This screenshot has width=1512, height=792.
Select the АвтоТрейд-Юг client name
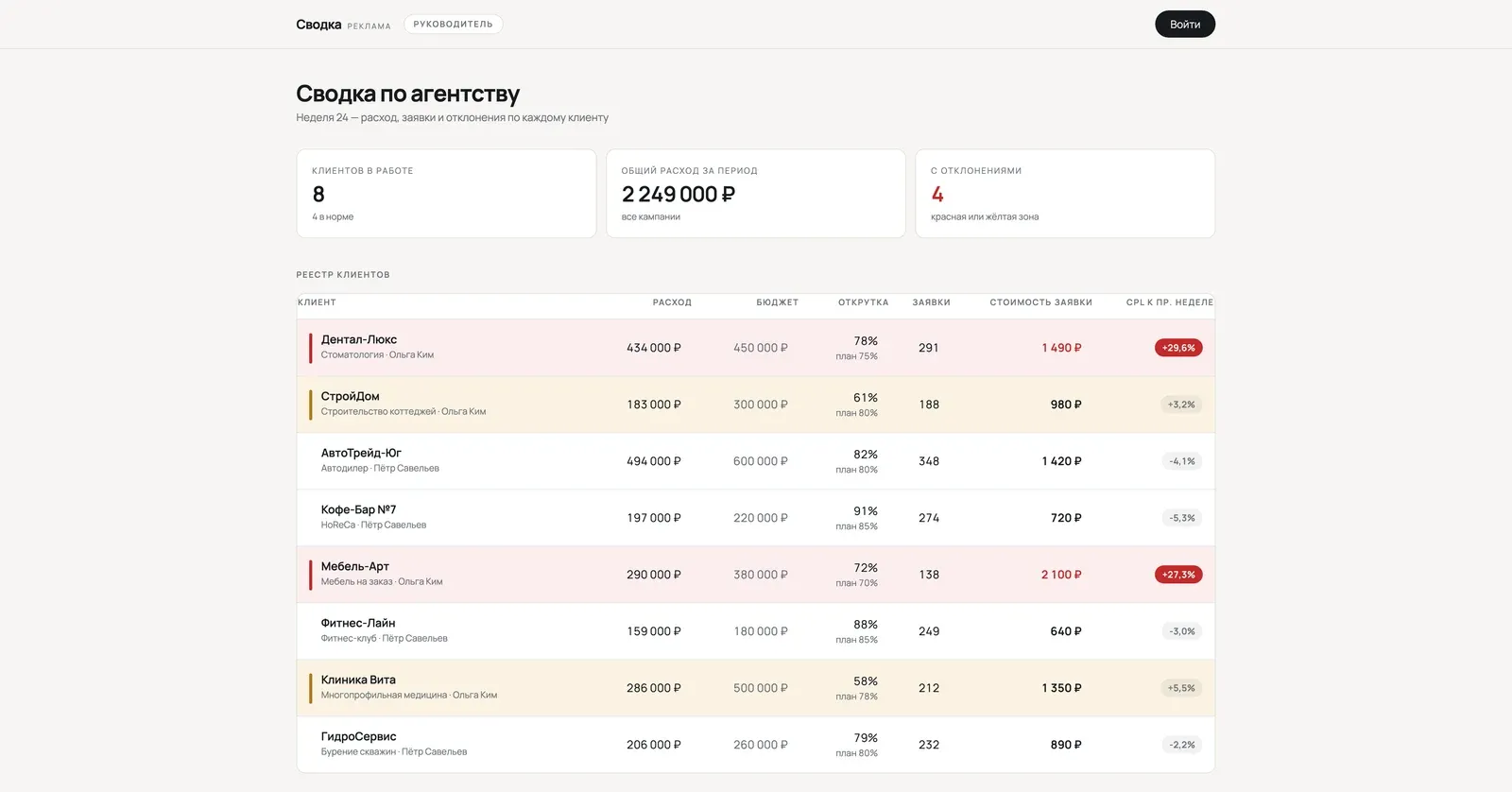[361, 453]
